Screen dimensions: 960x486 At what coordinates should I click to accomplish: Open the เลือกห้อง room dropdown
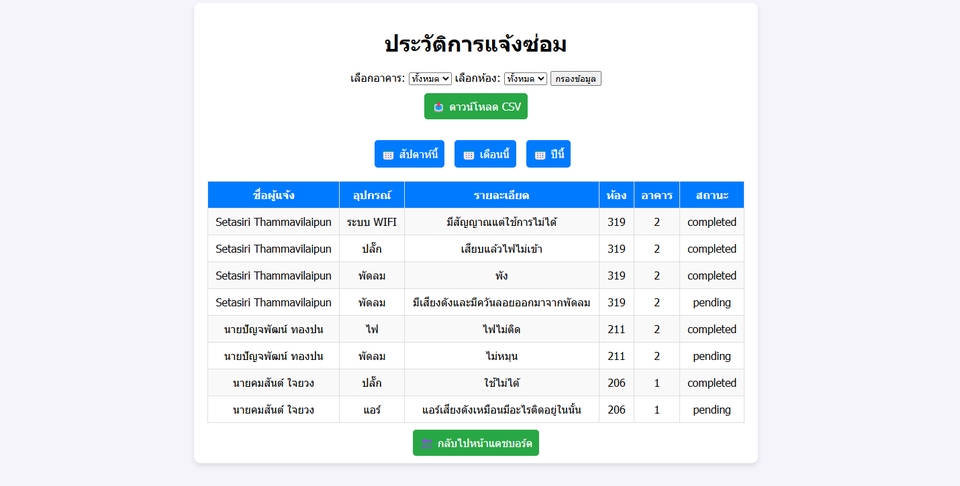point(525,78)
